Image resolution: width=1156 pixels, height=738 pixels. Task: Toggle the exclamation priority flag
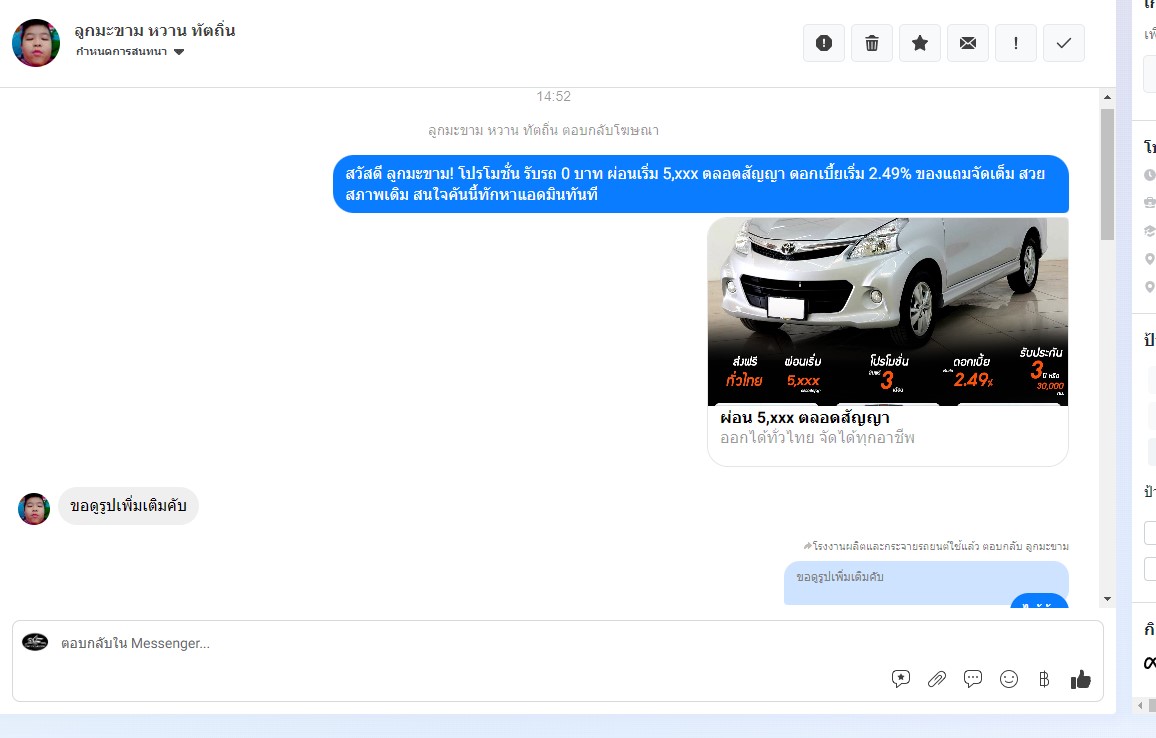point(1016,43)
